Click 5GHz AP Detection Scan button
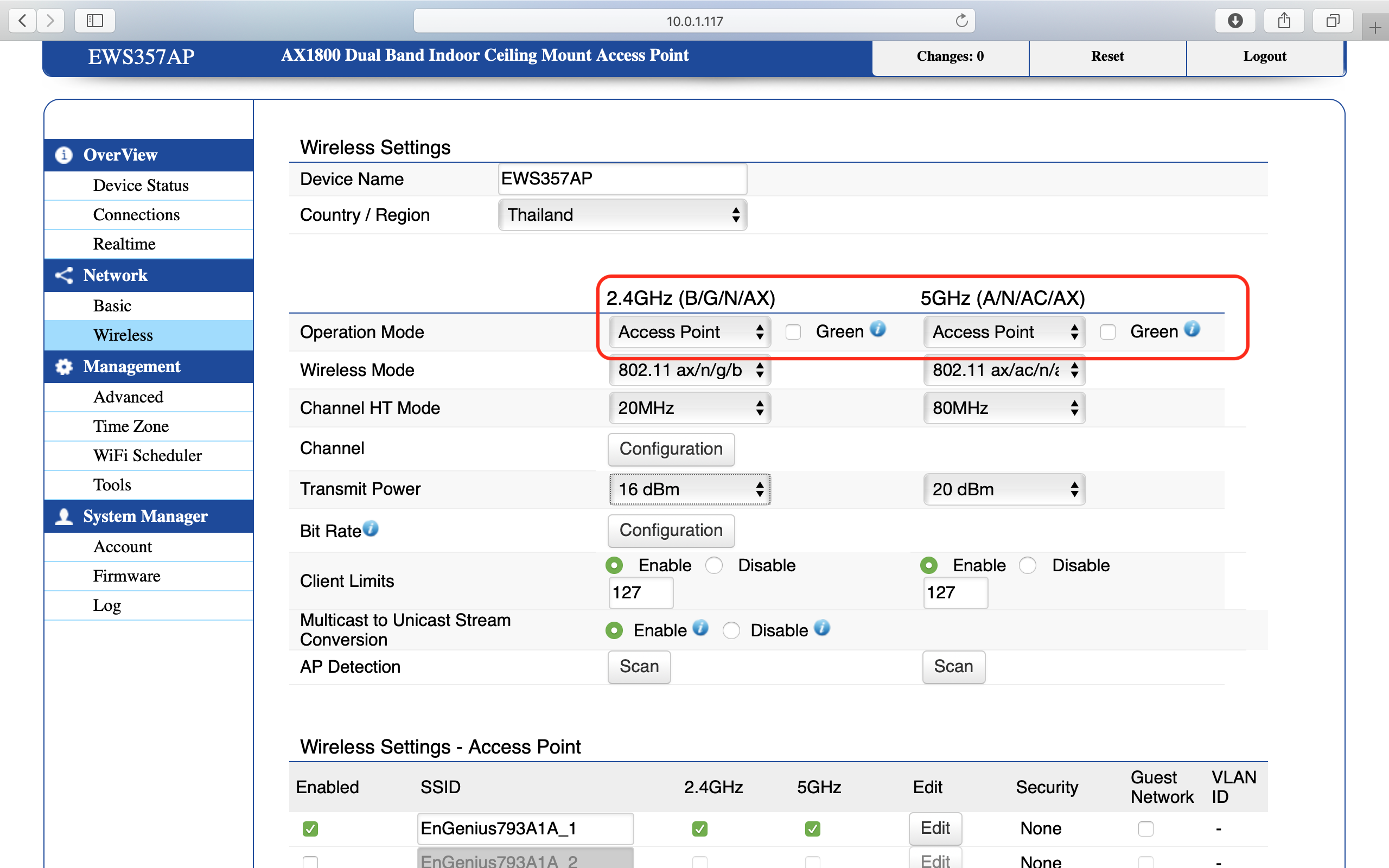 pos(953,667)
